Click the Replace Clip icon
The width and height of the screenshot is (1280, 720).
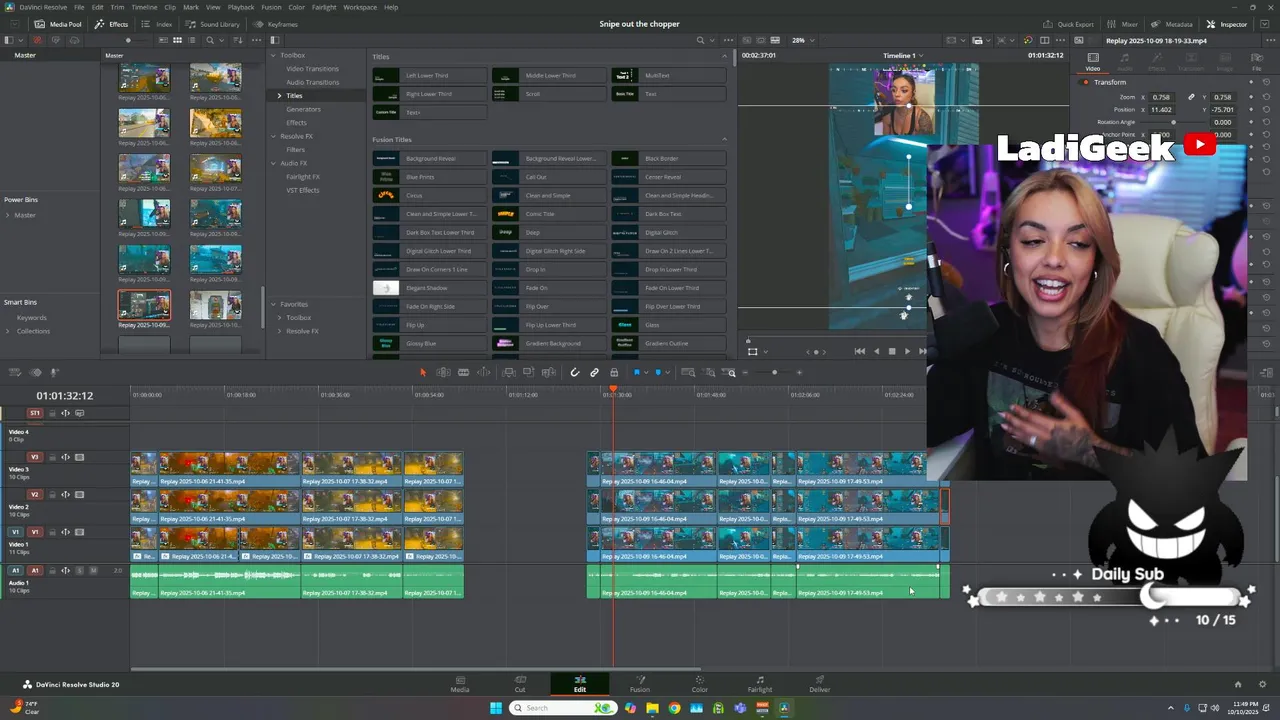[549, 372]
